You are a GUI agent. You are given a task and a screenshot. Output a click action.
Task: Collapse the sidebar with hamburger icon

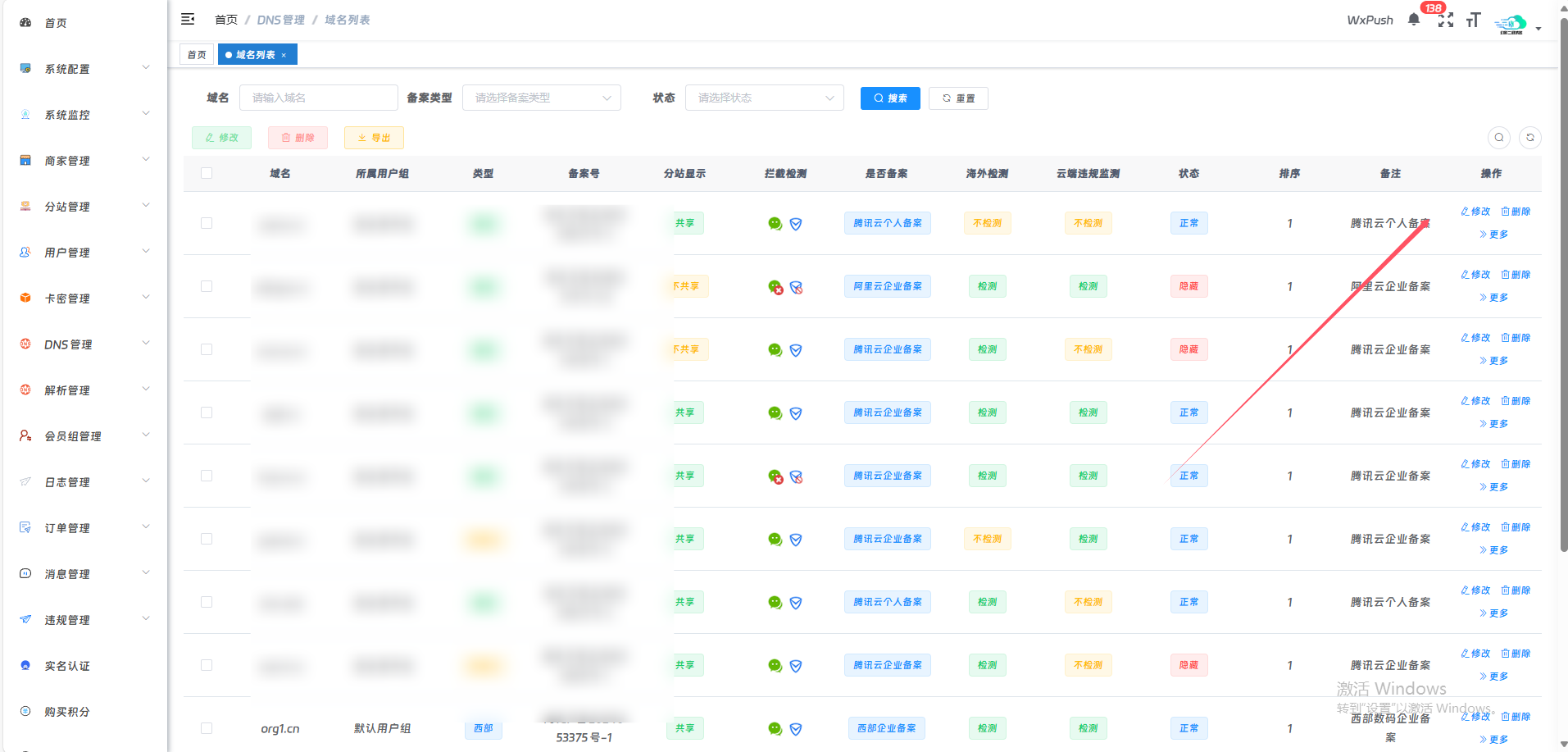(x=188, y=19)
